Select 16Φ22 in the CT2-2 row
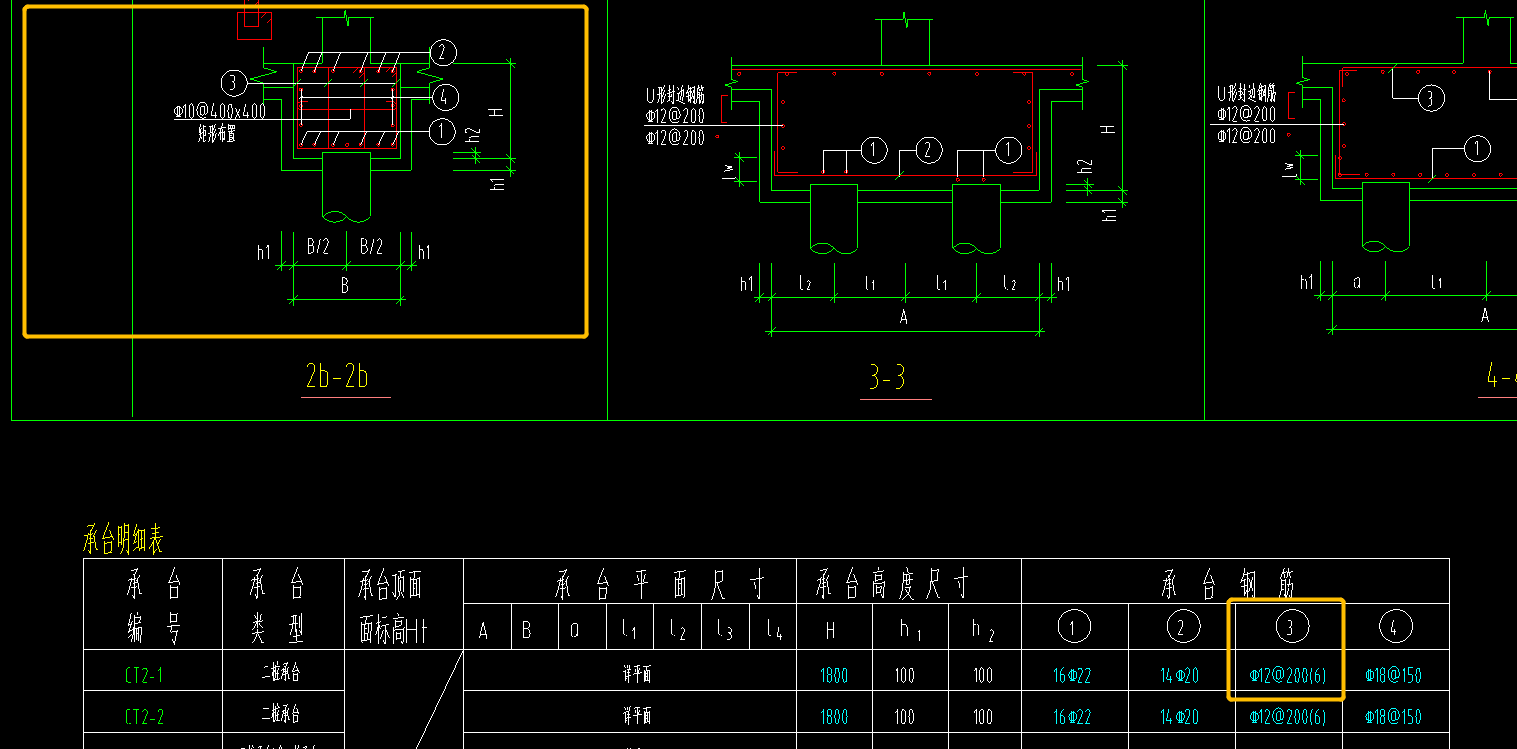 click(x=1072, y=717)
